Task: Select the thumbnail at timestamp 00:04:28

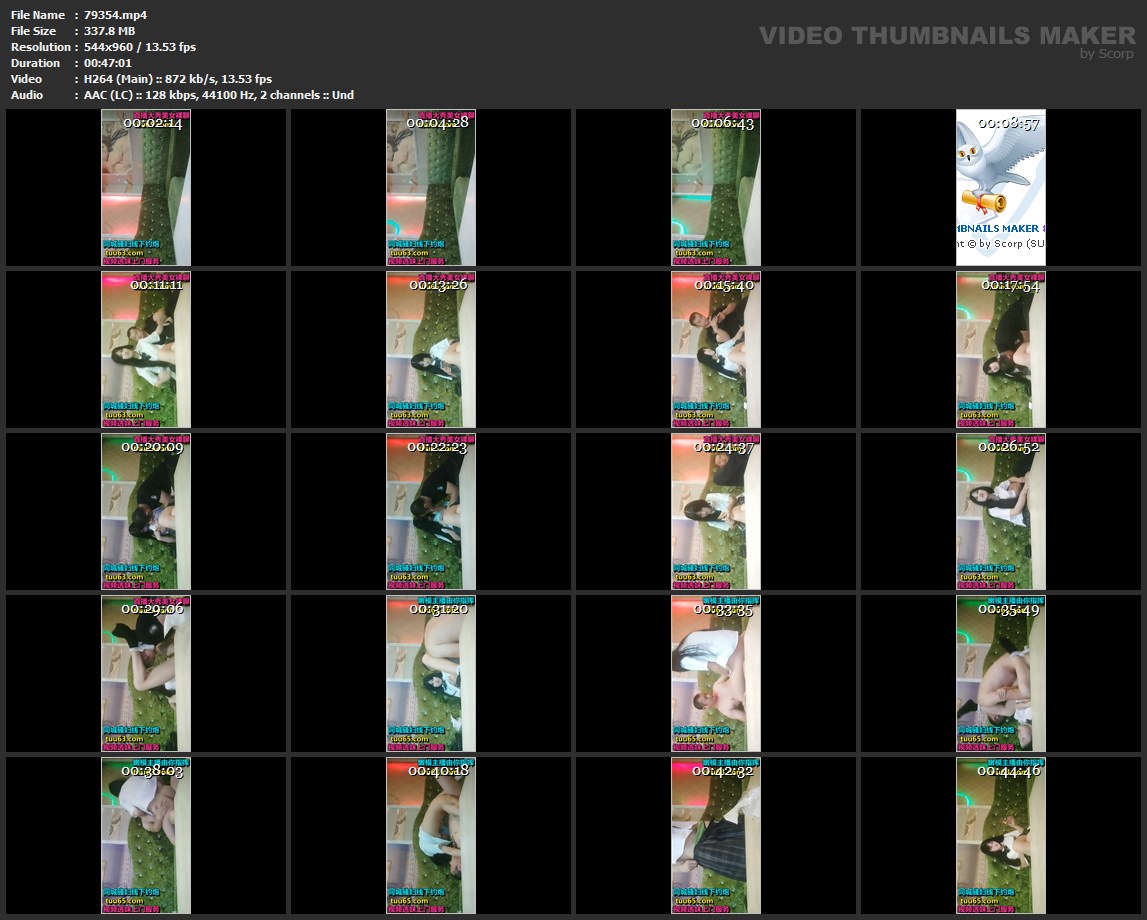Action: click(431, 187)
